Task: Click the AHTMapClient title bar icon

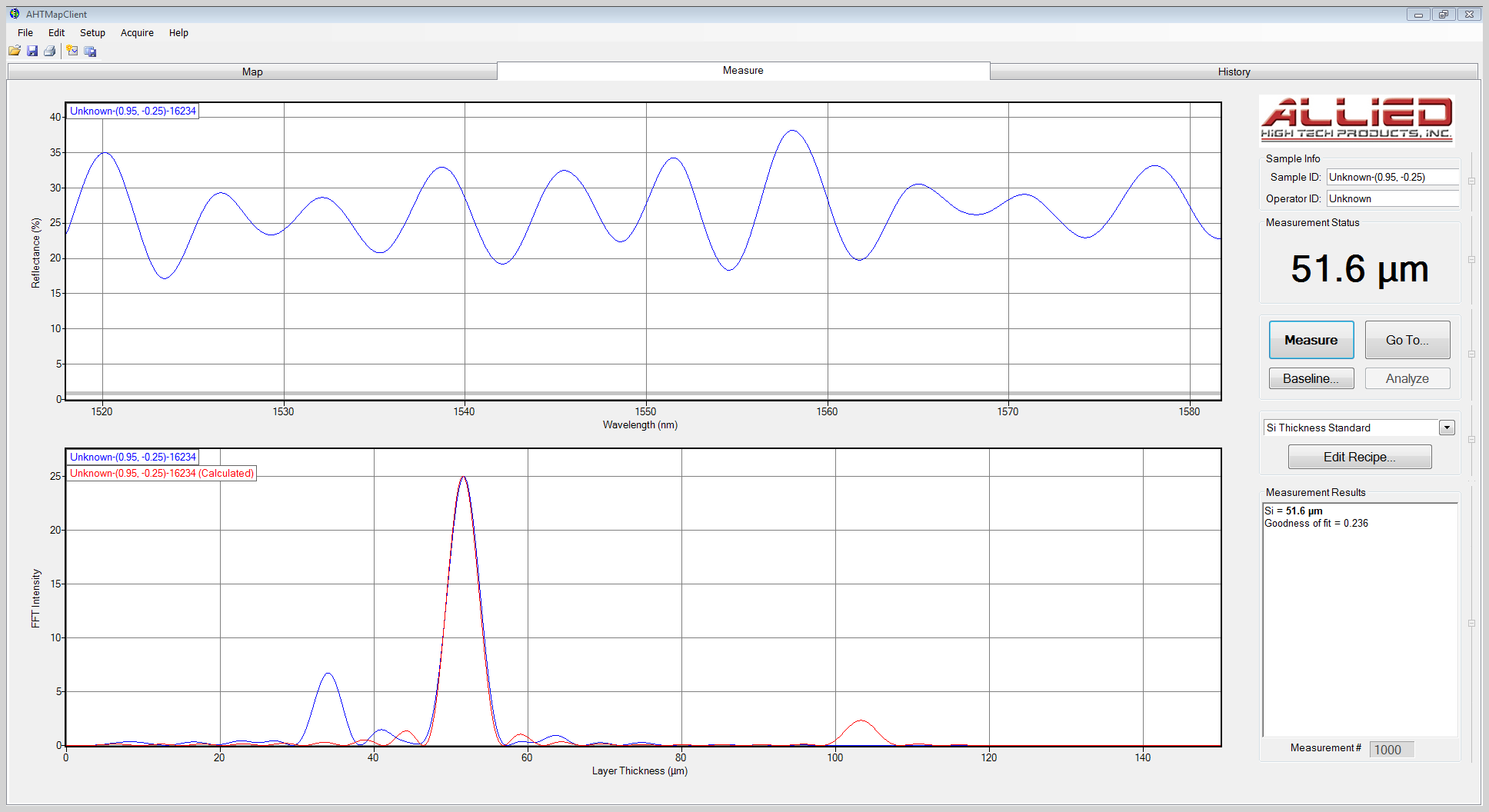Action: pyautogui.click(x=16, y=14)
